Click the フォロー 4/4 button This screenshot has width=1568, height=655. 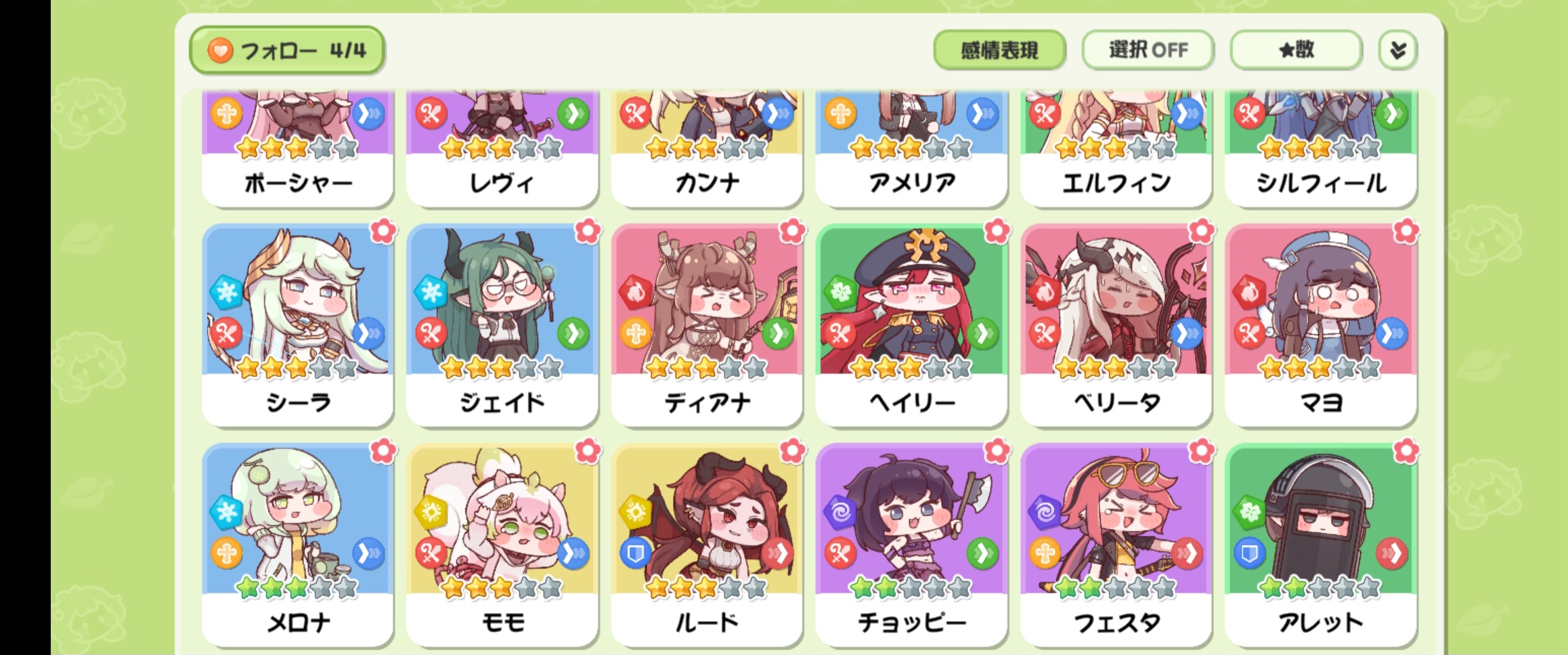pyautogui.click(x=288, y=50)
